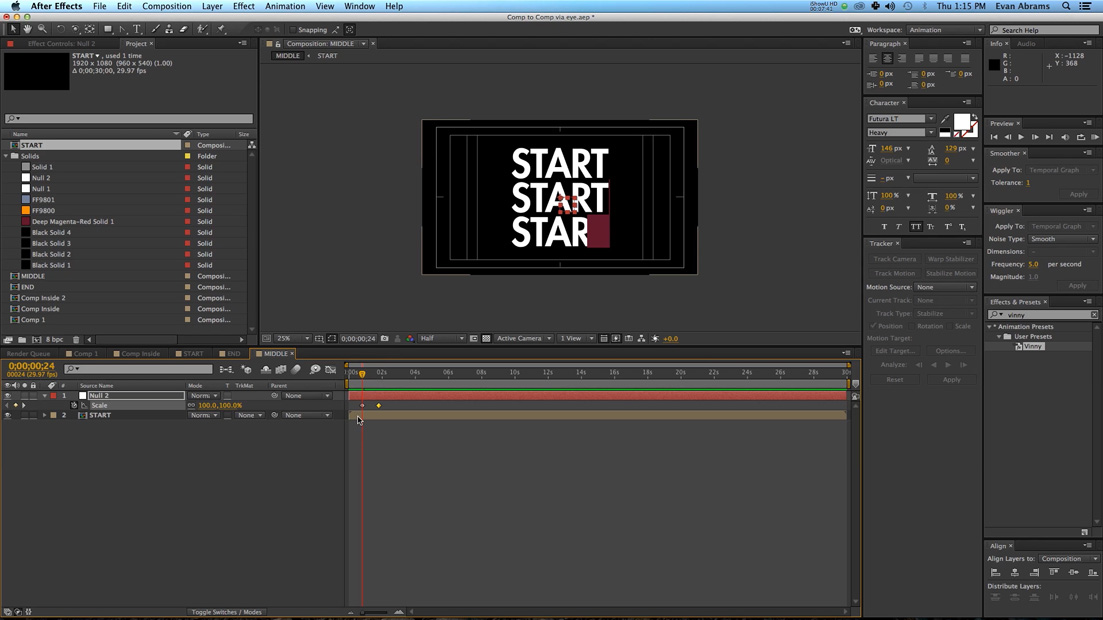Click Scale stopwatch icon
Screen dimensions: 1103x620
point(74,405)
